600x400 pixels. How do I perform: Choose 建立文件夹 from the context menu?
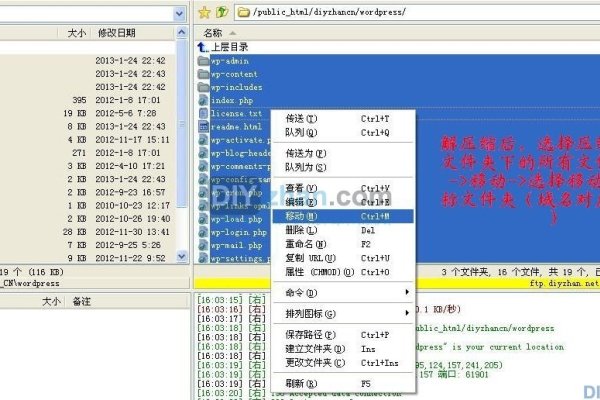click(344, 349)
